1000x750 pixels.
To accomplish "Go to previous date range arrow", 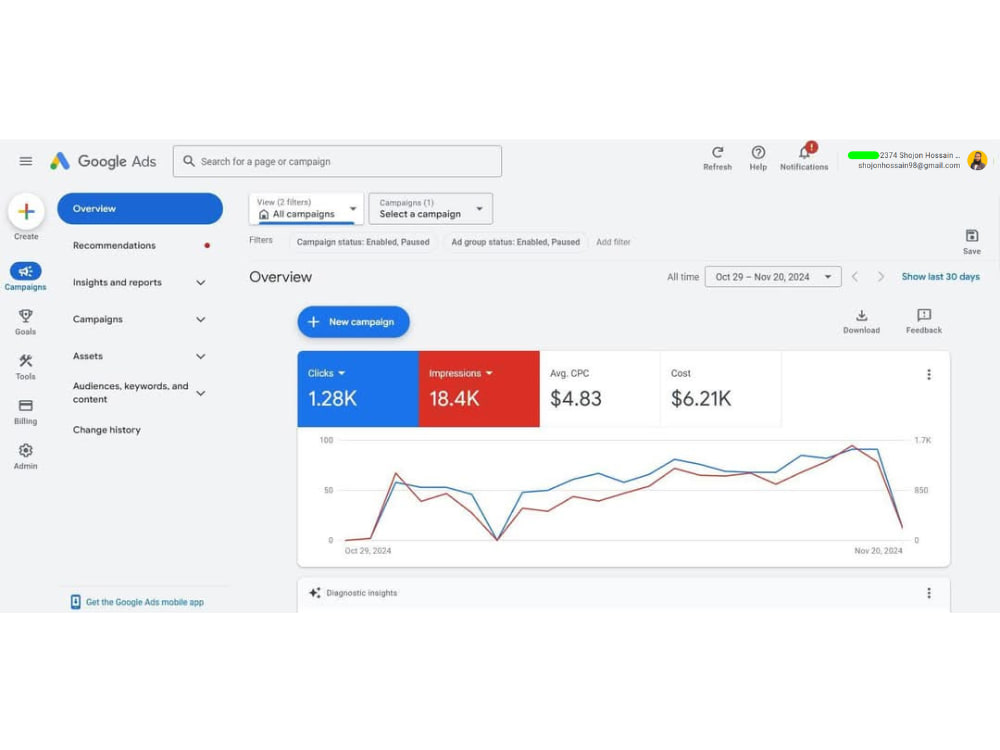I will [855, 277].
